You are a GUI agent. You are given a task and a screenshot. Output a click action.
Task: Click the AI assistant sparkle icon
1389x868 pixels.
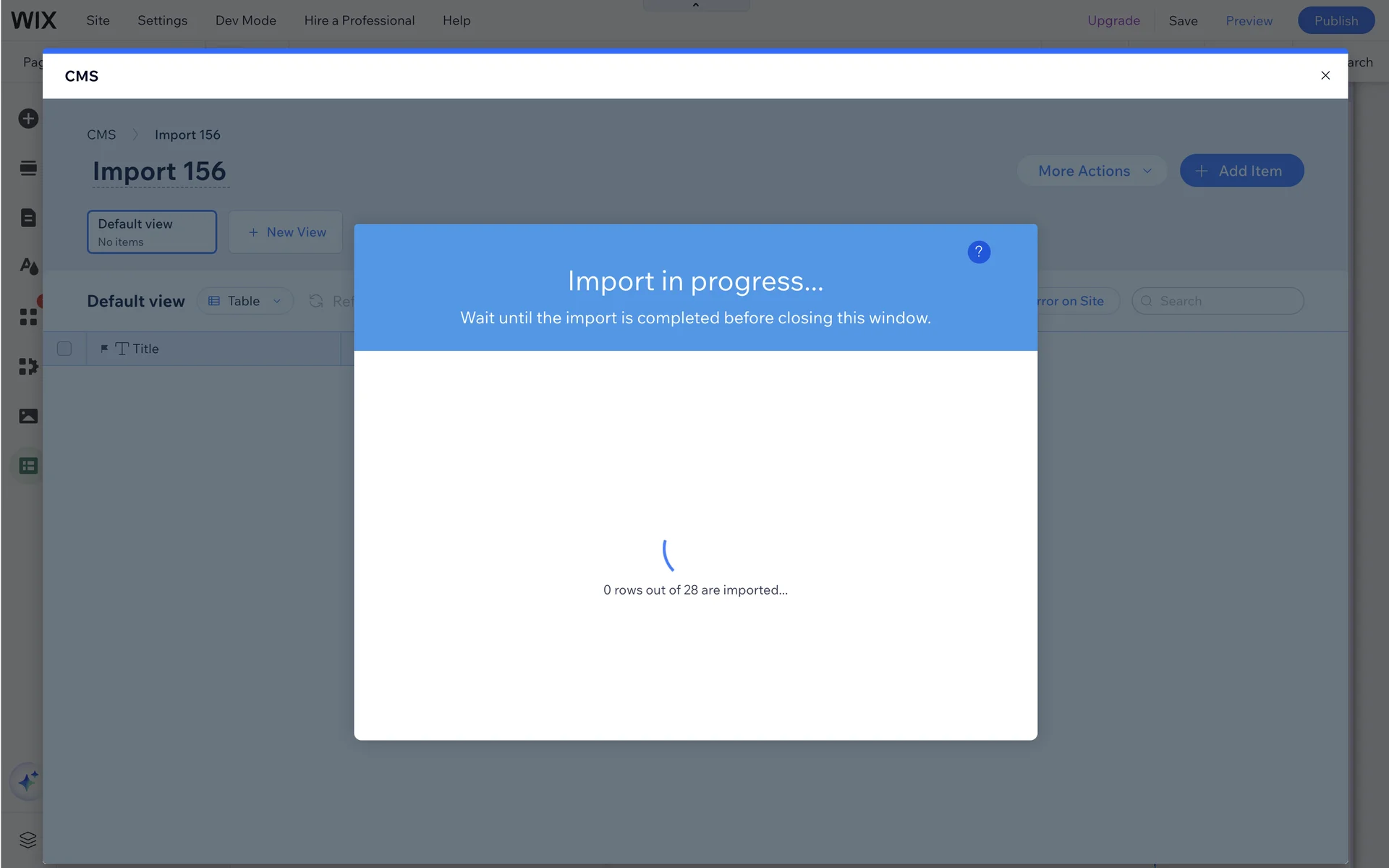click(28, 781)
